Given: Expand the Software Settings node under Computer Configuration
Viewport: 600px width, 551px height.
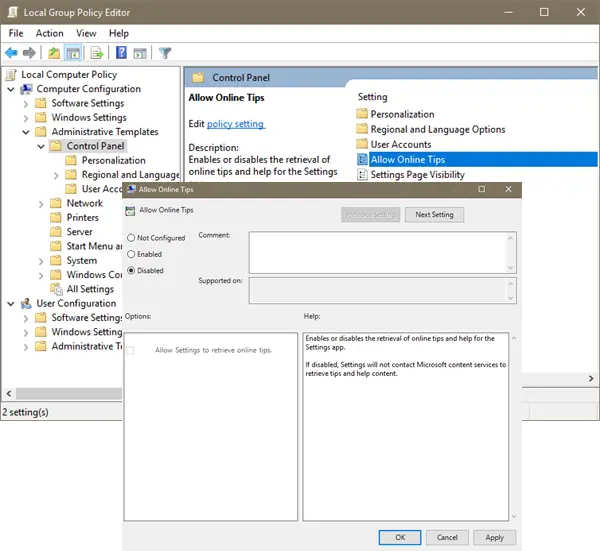Looking at the screenshot, I should (26, 103).
